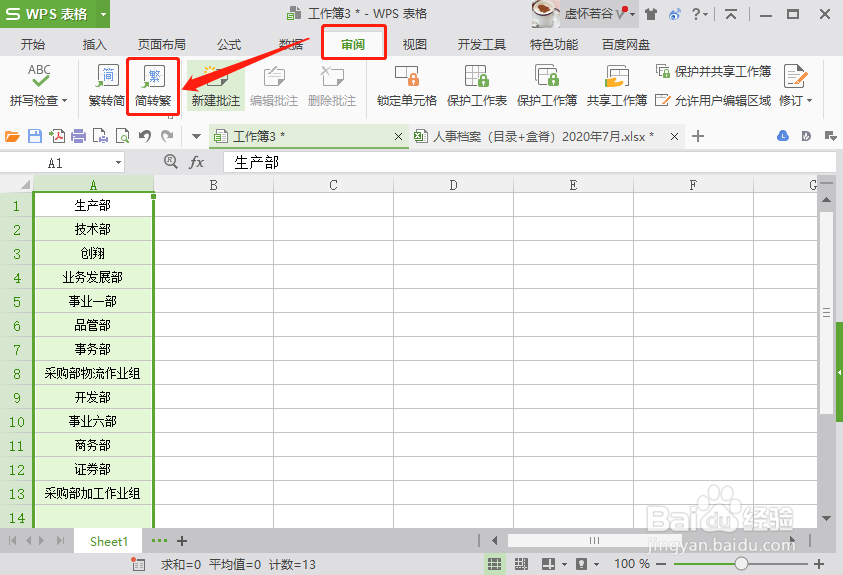Add a new document tab with plus
The width and height of the screenshot is (843, 575).
pyautogui.click(x=698, y=136)
